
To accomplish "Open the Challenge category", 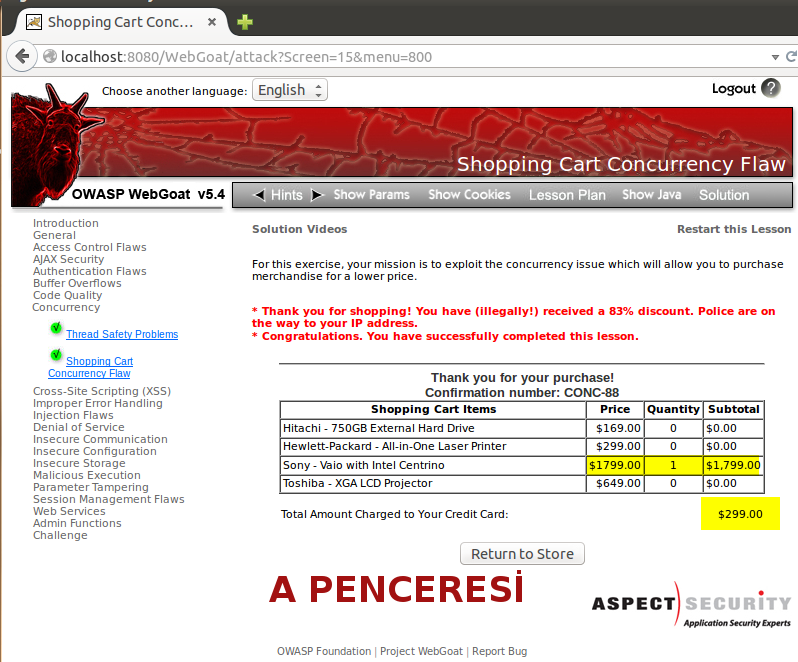I will 60,535.
